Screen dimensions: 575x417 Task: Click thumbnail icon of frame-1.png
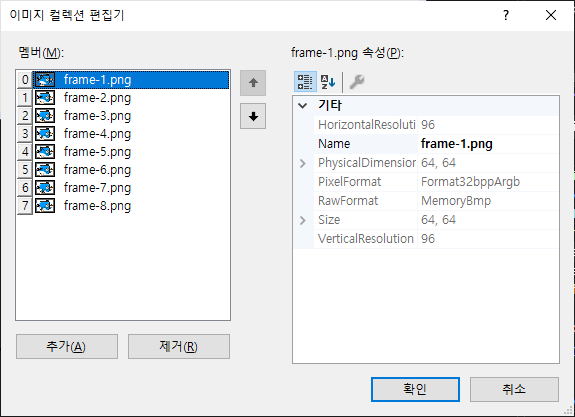[45, 80]
